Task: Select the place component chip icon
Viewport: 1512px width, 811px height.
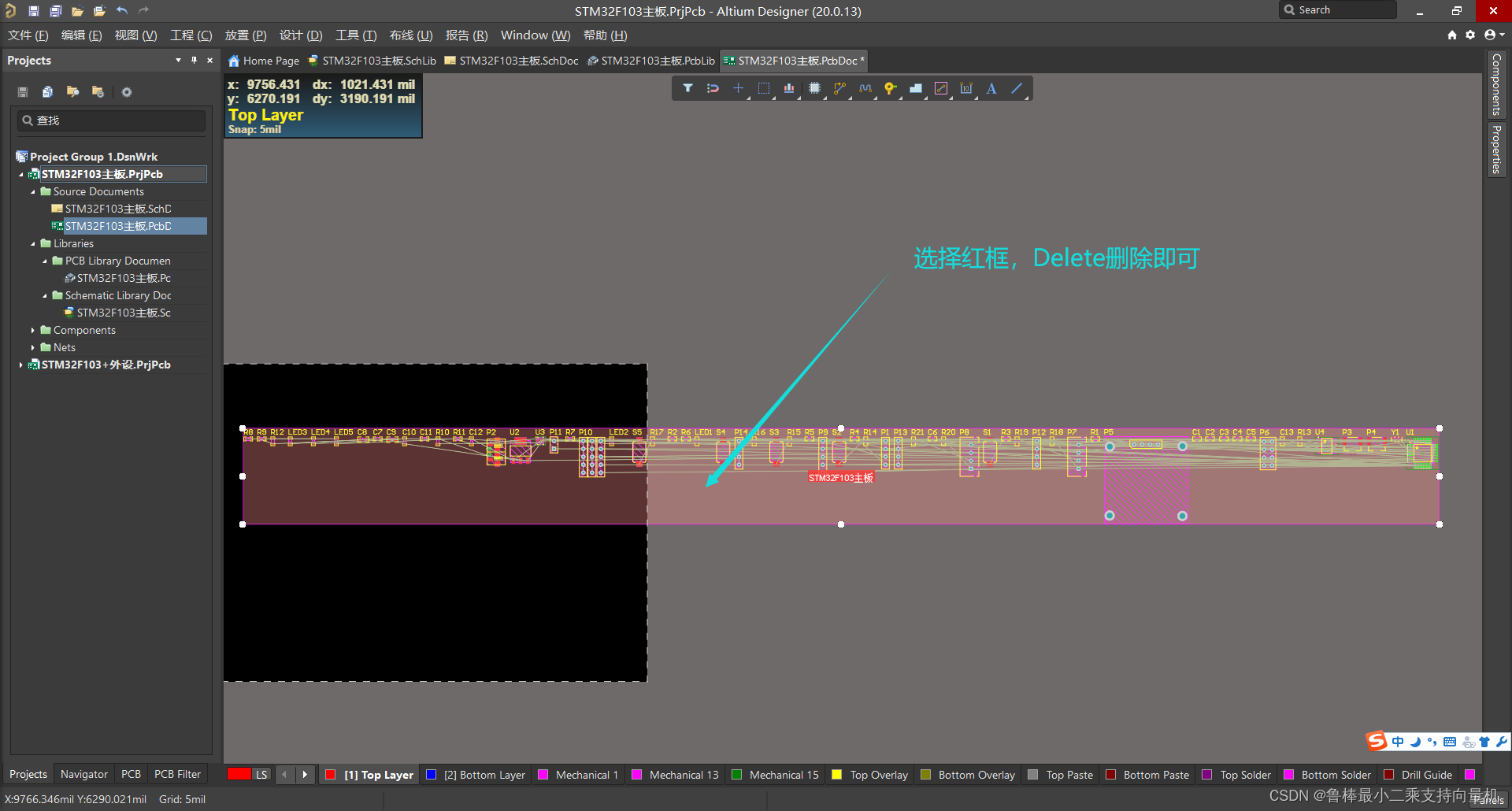Action: tap(814, 88)
